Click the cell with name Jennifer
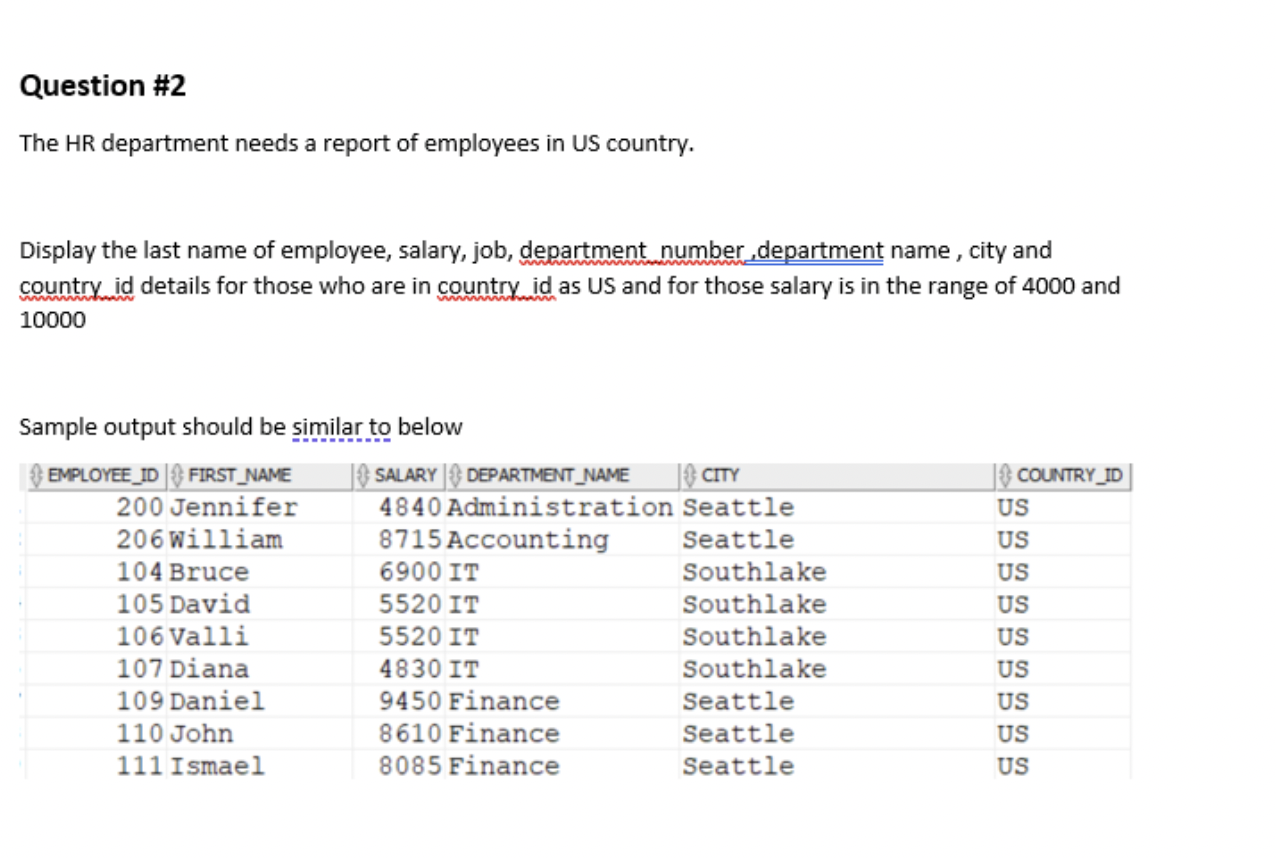Screen dimensions: 1276x858 (x=234, y=507)
